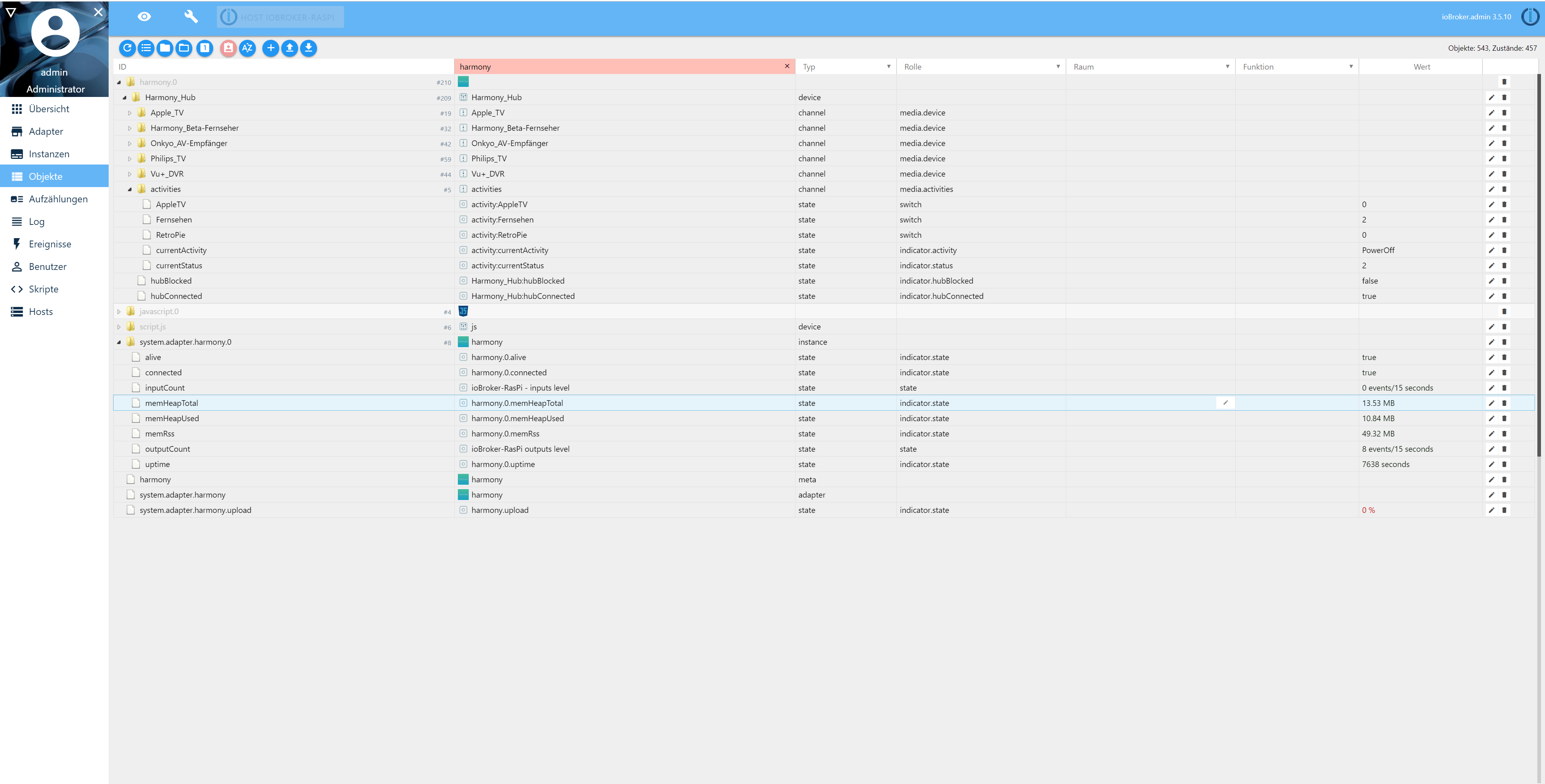
Task: Click the list view toggle icon
Action: click(146, 48)
